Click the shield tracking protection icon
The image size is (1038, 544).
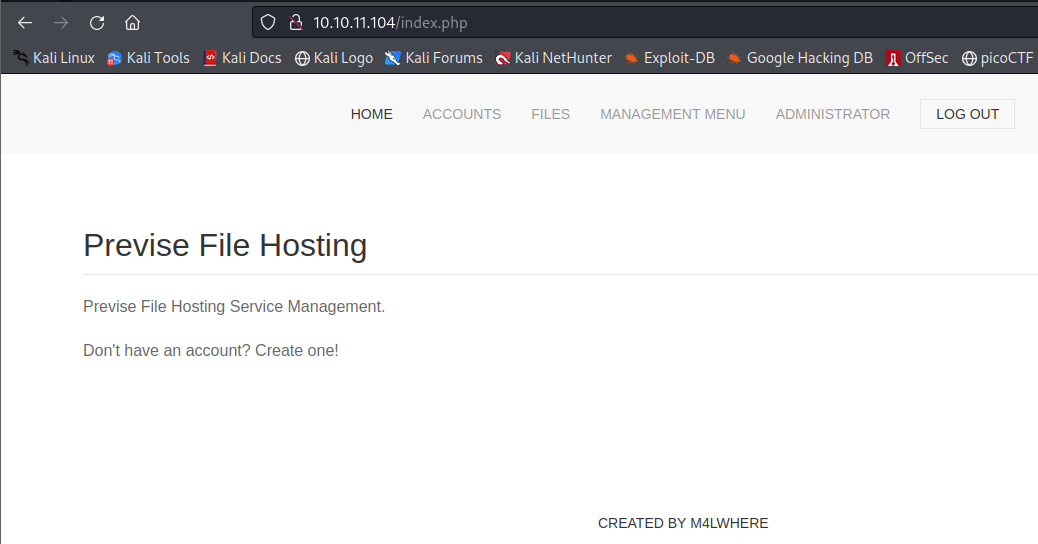(268, 23)
